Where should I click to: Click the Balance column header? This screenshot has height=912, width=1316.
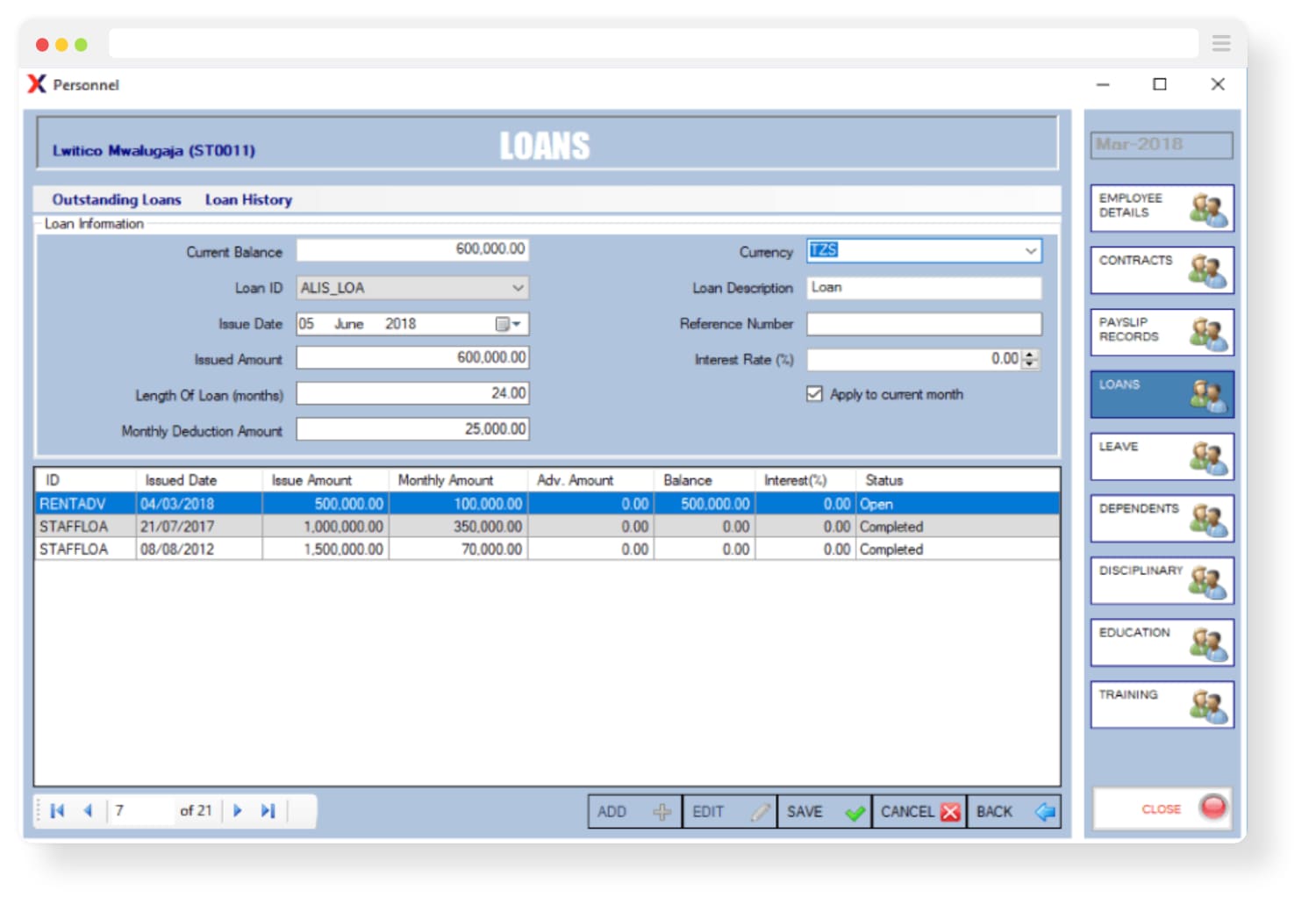pyautogui.click(x=704, y=480)
